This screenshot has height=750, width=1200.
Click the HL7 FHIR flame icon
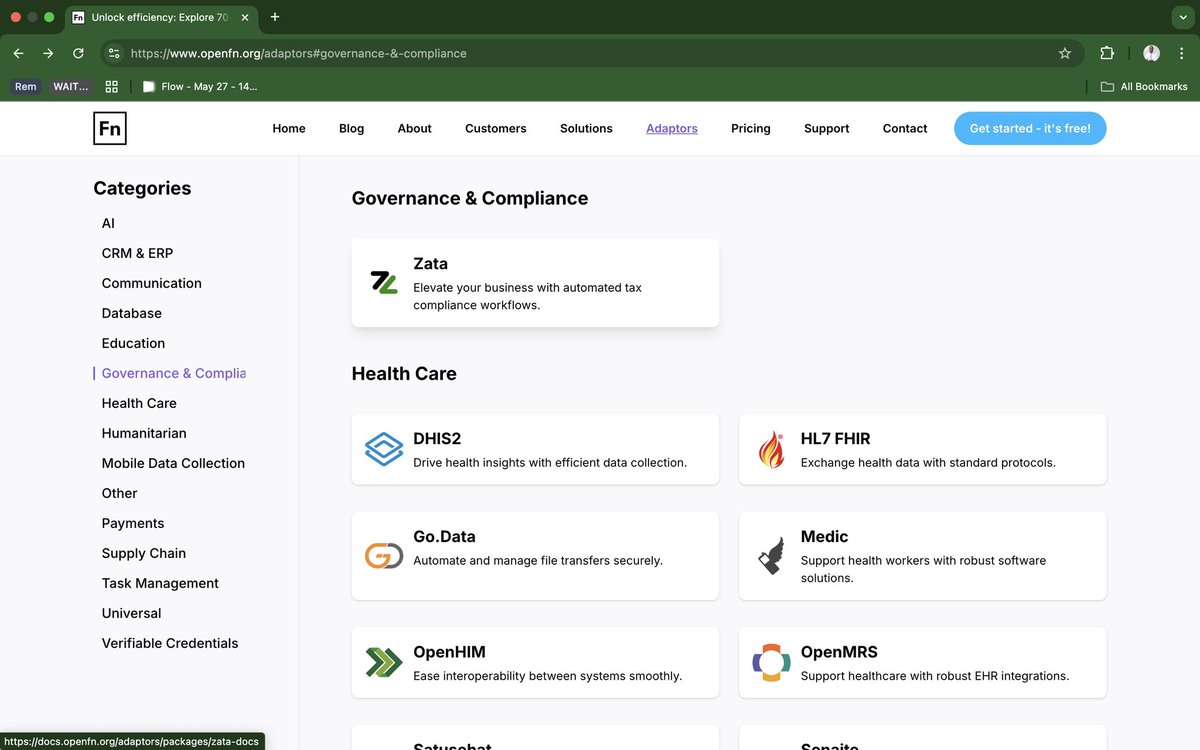771,450
